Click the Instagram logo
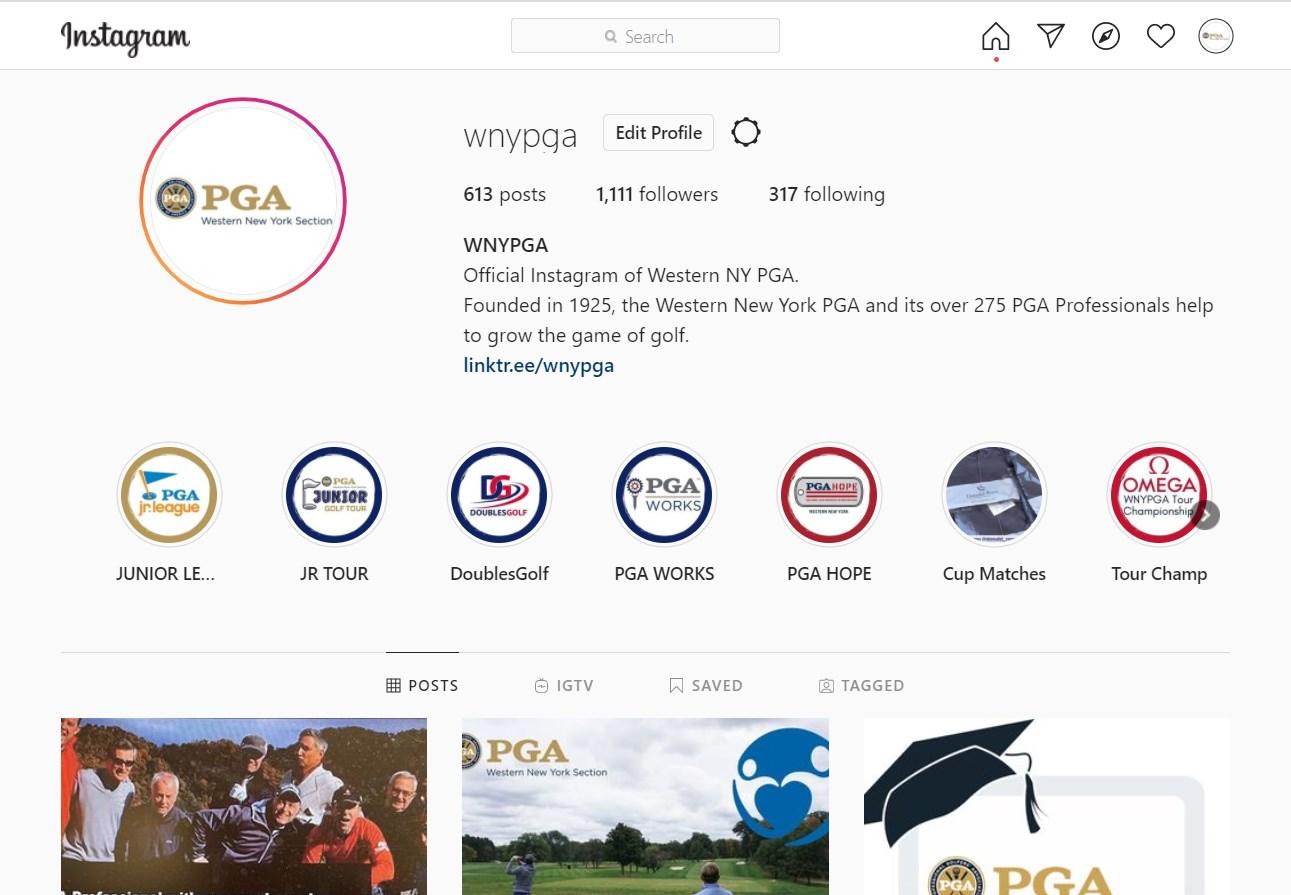 click(x=125, y=38)
